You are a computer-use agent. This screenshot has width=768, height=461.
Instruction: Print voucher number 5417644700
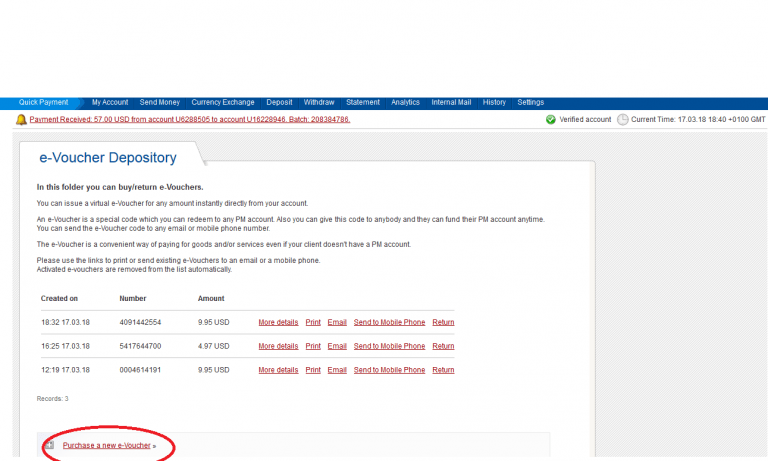pyautogui.click(x=313, y=346)
